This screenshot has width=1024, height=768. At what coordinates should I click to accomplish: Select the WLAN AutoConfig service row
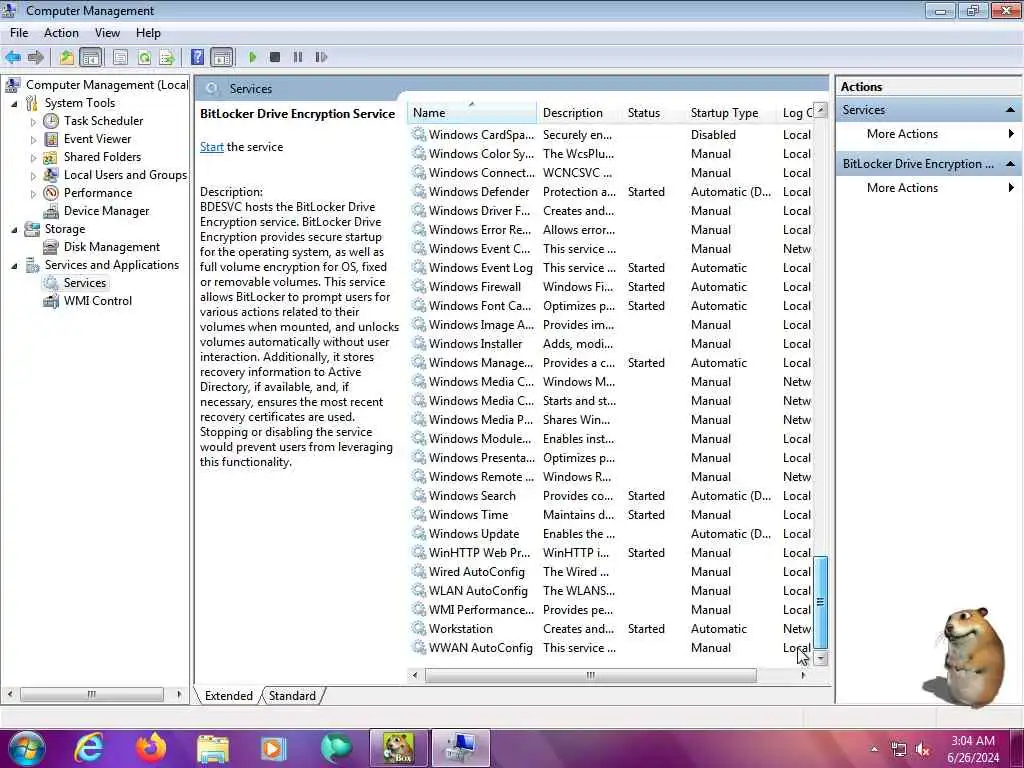tap(611, 591)
